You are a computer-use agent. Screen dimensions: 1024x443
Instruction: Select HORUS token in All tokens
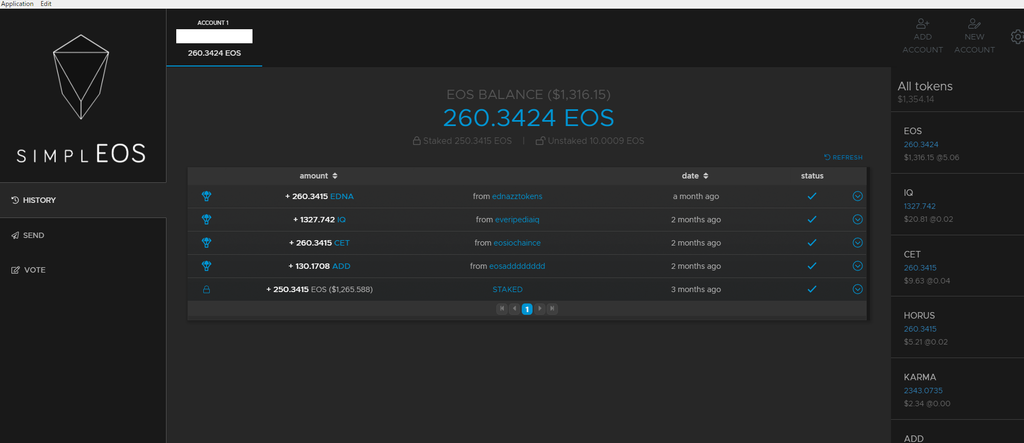(957, 327)
